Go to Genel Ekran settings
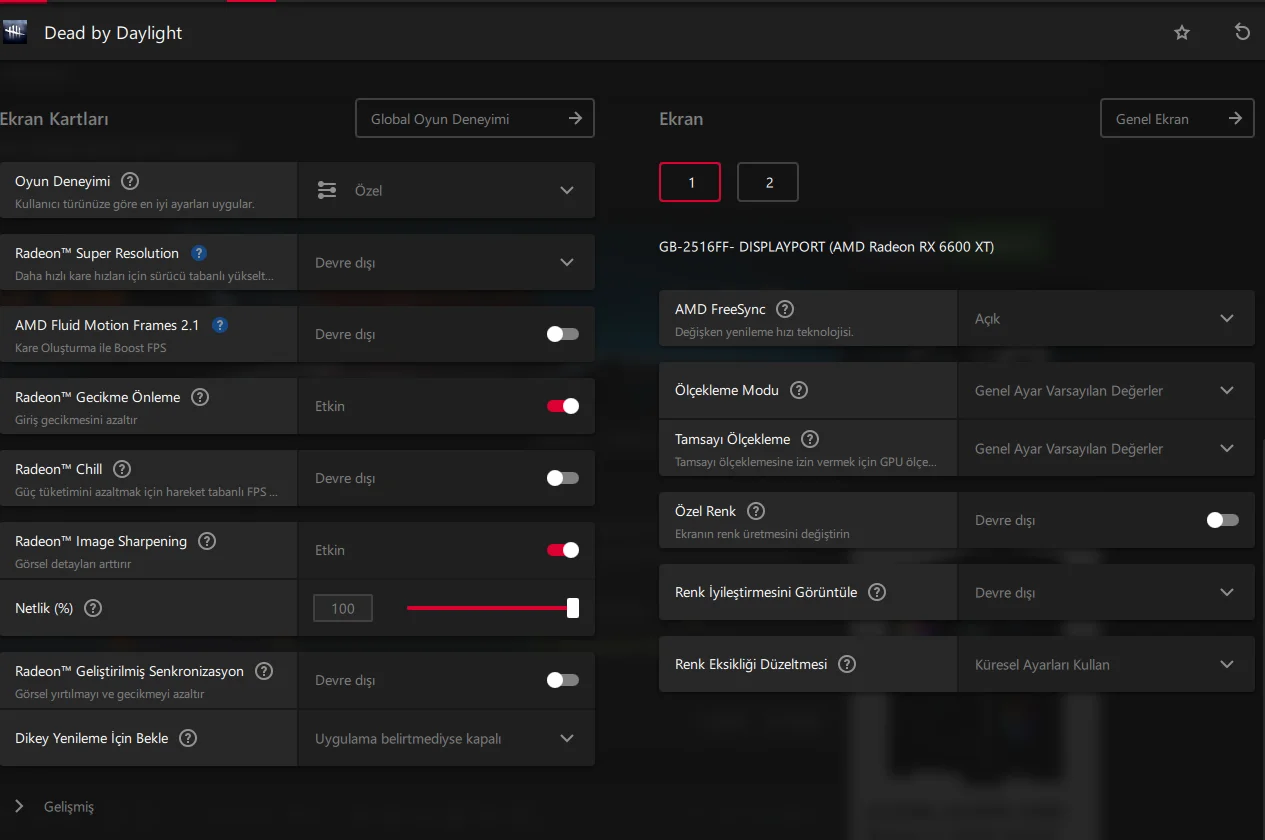1265x840 pixels. [1177, 118]
